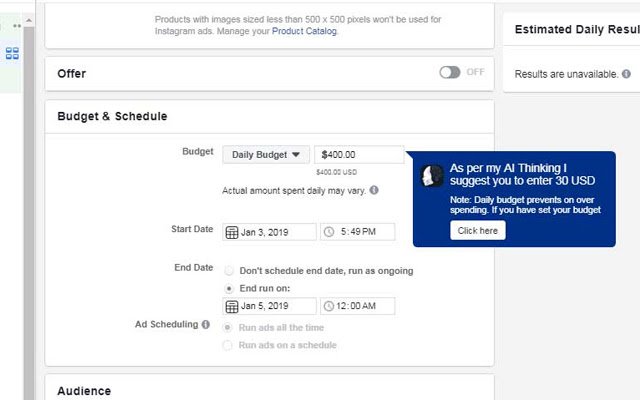Click the End Date calendar icon

point(232,306)
